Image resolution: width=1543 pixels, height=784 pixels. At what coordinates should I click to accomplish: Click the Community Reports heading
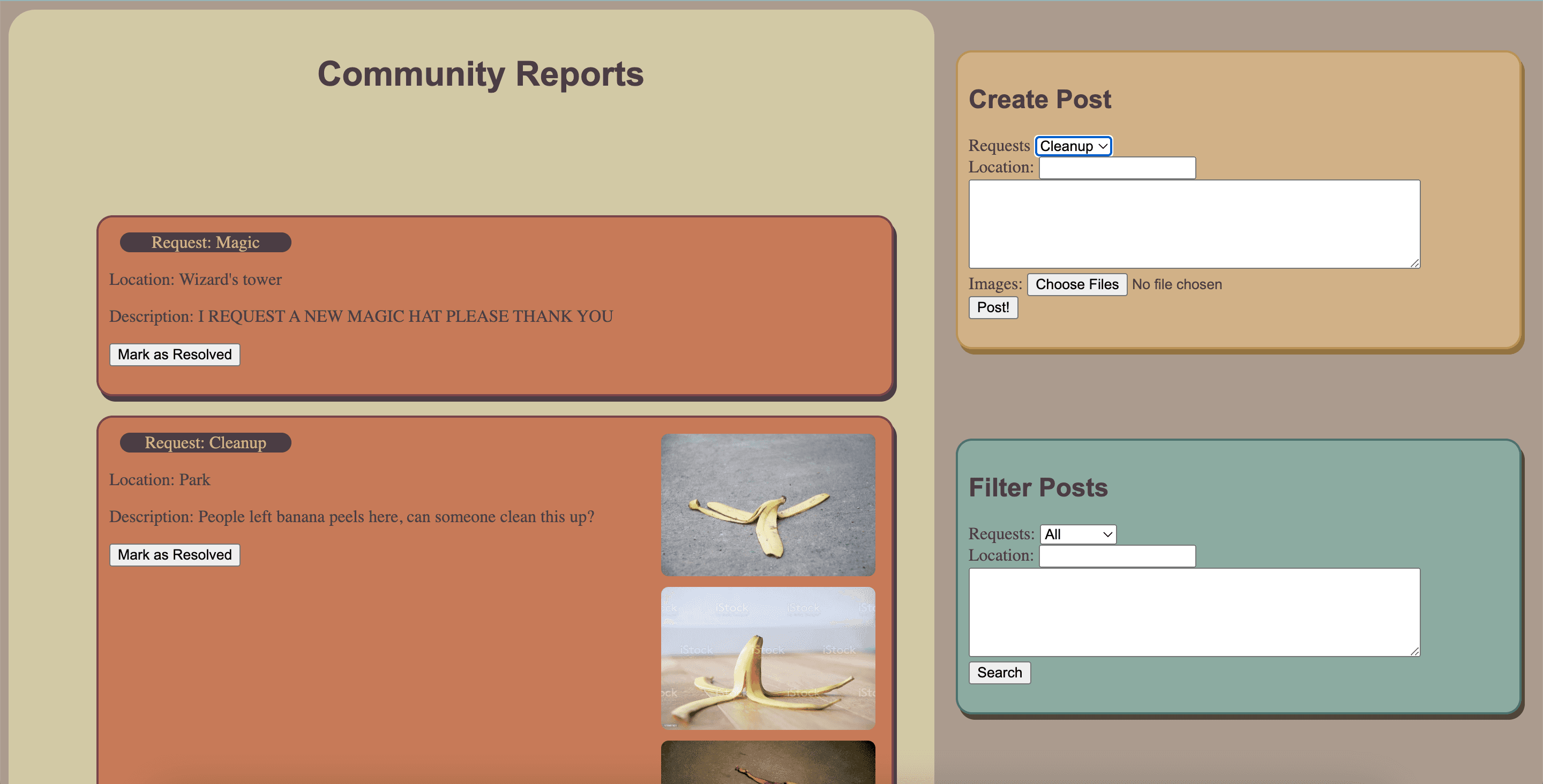481,74
